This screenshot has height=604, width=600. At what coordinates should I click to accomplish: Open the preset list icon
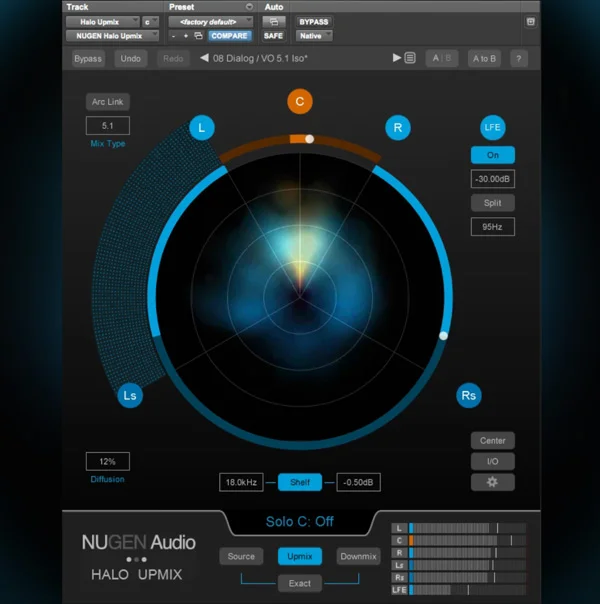[x=410, y=58]
